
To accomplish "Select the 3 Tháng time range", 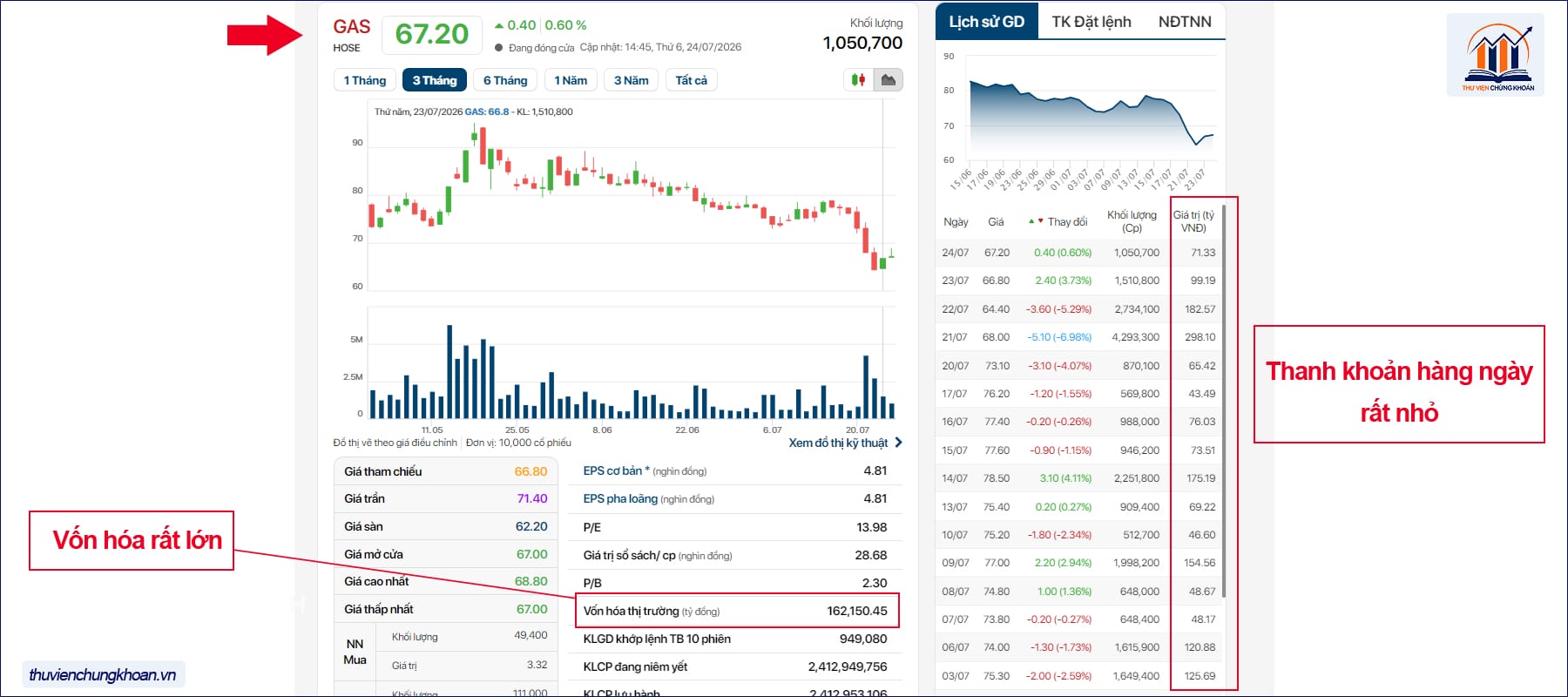I will coord(435,80).
